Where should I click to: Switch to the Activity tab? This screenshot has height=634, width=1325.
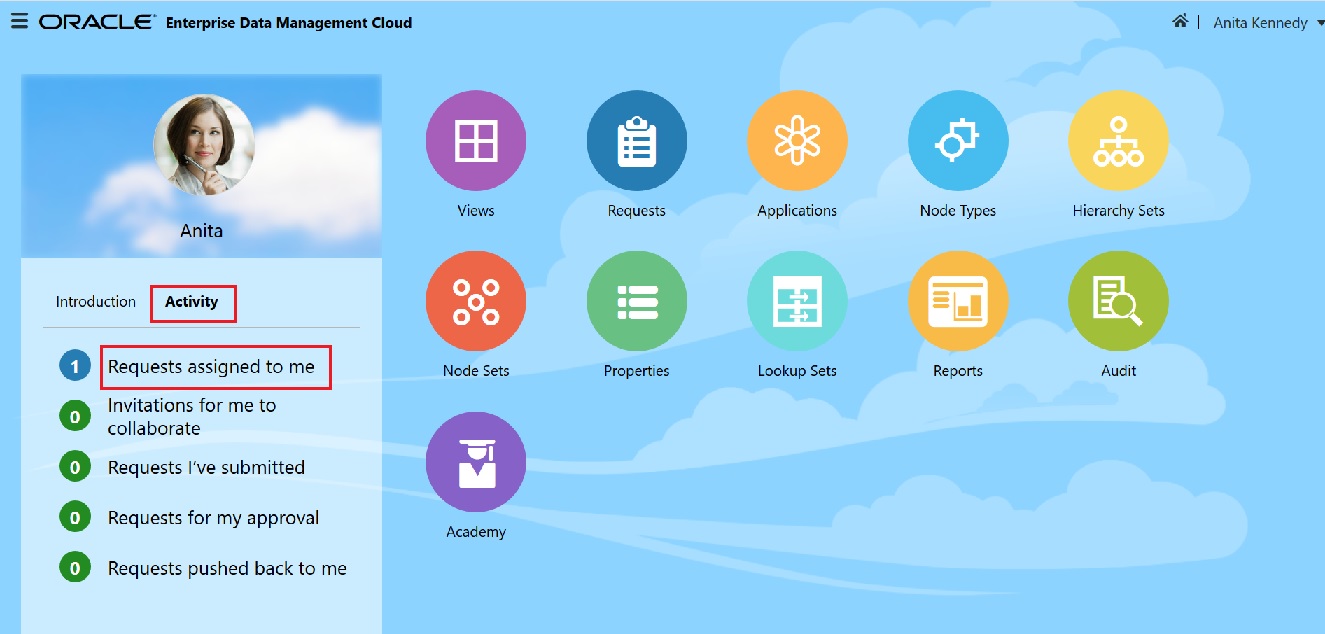click(192, 302)
